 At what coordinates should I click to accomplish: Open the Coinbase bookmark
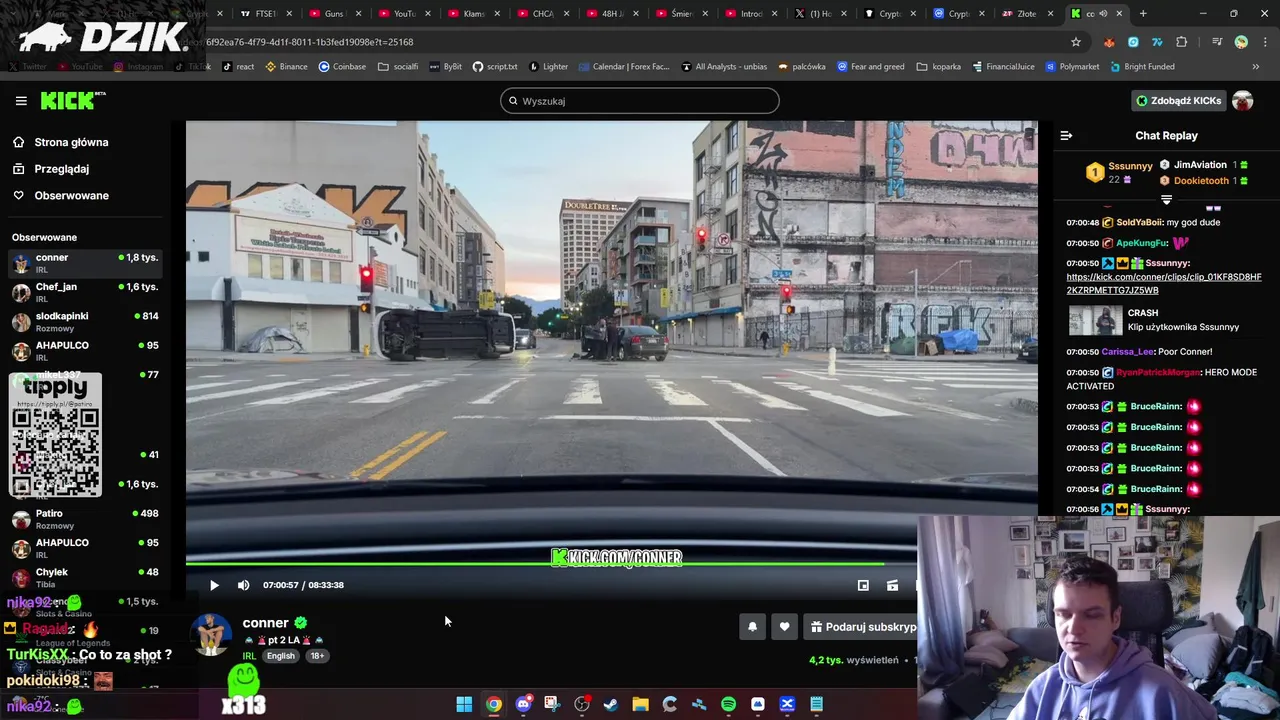[x=342, y=67]
